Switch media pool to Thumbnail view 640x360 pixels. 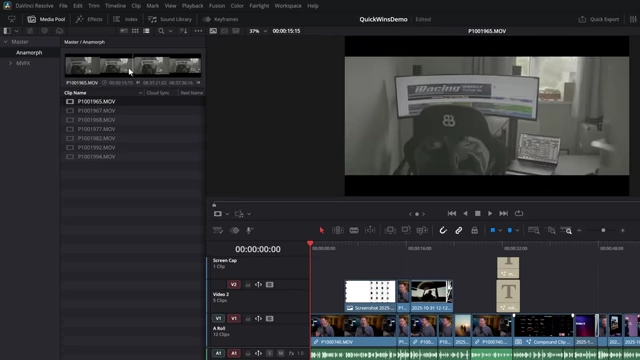135,31
